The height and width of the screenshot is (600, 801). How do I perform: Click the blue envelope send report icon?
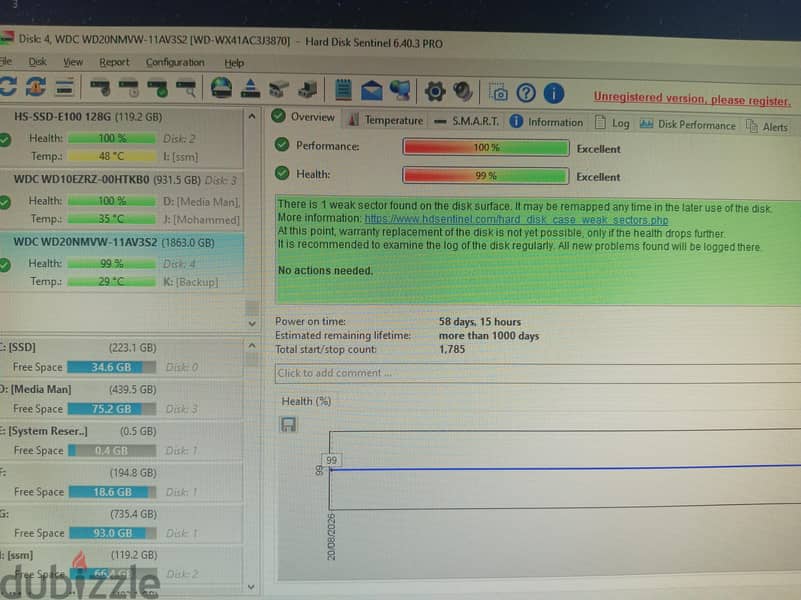[372, 91]
